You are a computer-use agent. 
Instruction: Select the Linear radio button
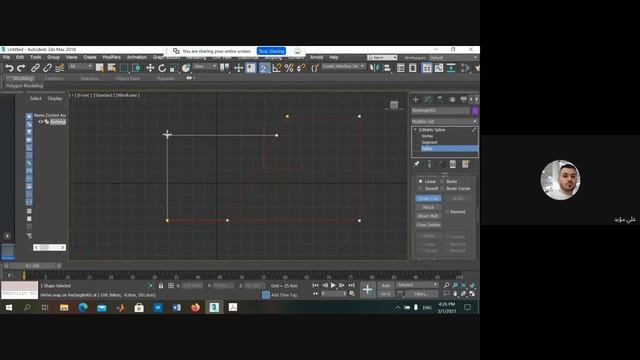(420, 181)
